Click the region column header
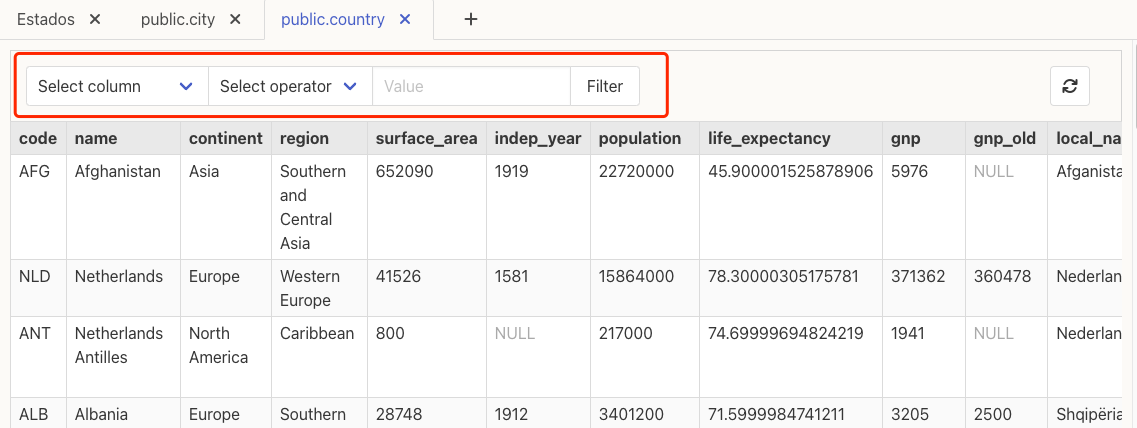The width and height of the screenshot is (1137, 428). [319, 138]
